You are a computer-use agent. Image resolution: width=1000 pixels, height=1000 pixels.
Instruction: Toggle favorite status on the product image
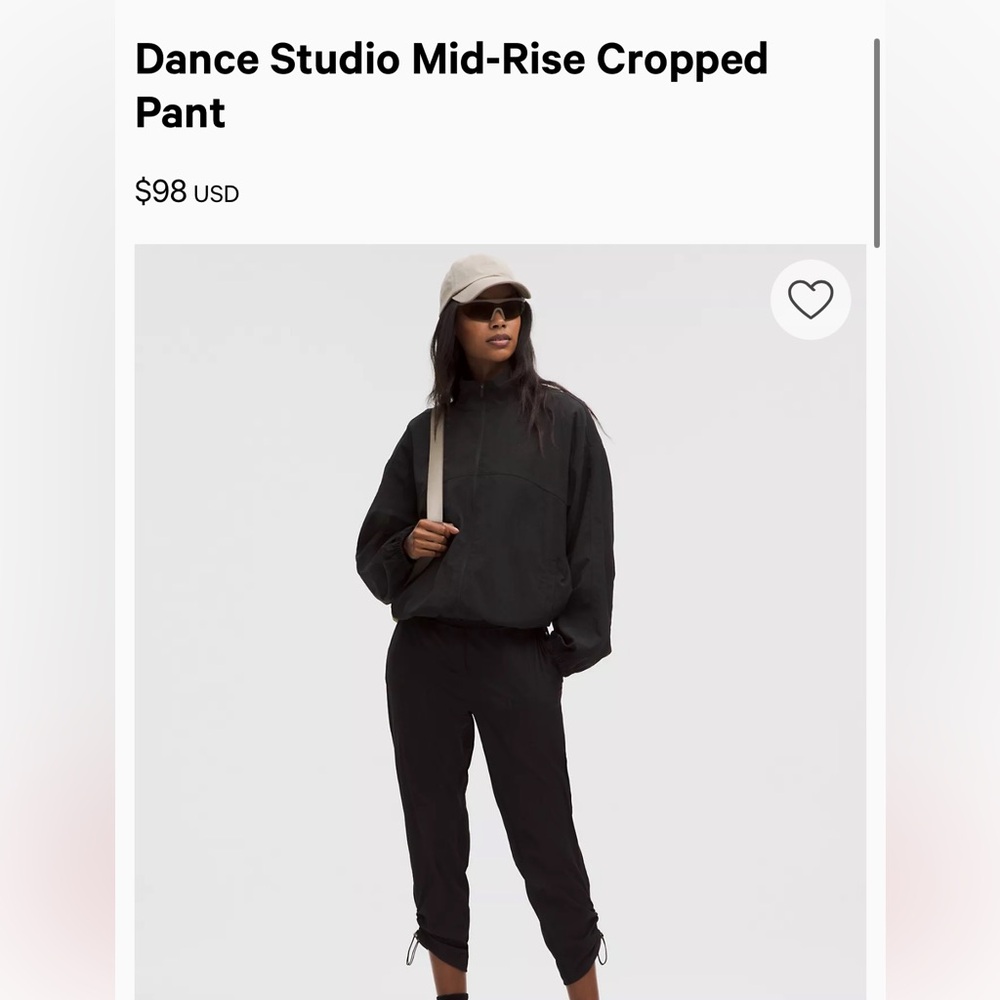[x=810, y=299]
